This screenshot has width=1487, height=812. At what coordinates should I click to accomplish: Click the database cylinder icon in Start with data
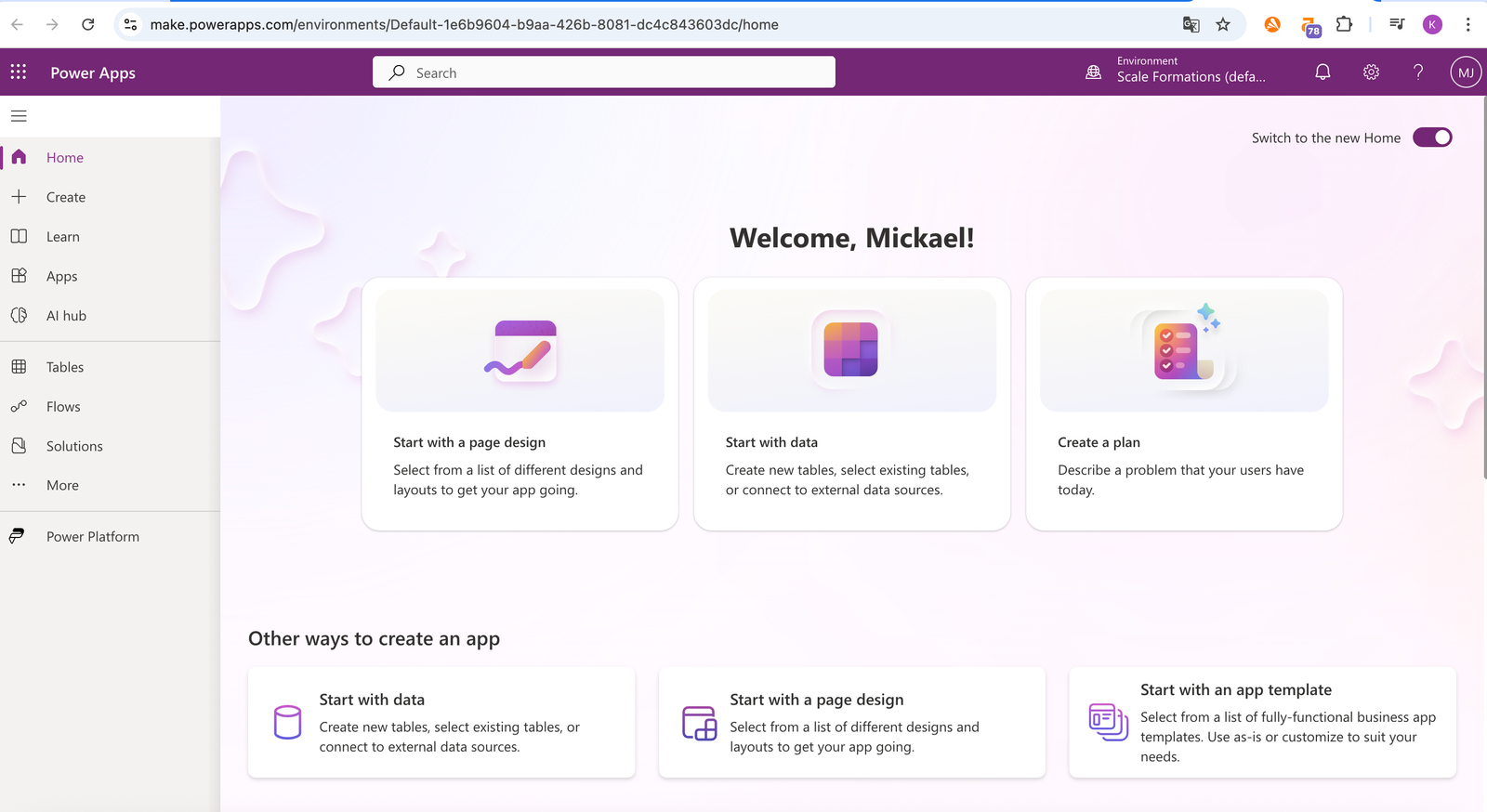pos(287,722)
